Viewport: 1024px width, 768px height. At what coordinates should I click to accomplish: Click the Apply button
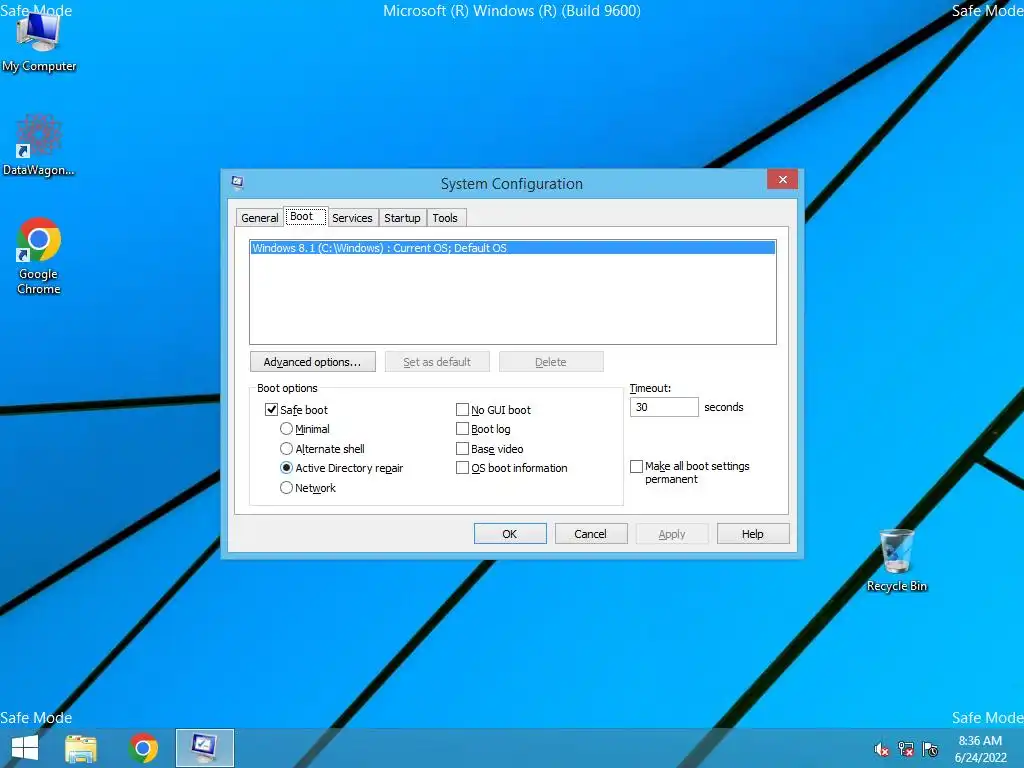click(x=672, y=534)
